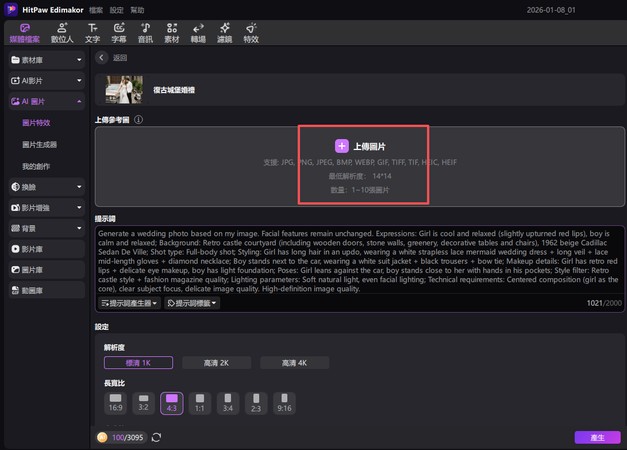Image resolution: width=627 pixels, height=450 pixels.
Task: Open the 提示詞產生器 dropdown
Action: [129, 303]
